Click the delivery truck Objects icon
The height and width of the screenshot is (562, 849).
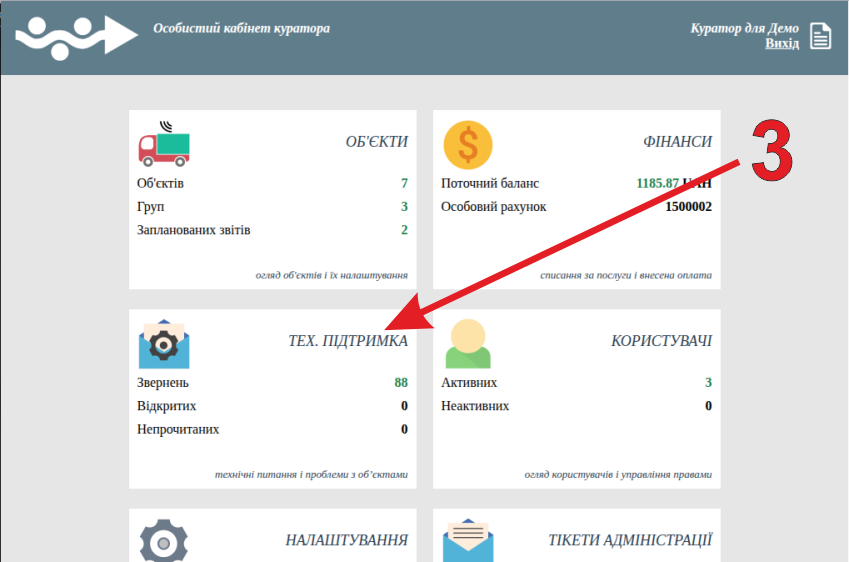click(x=163, y=146)
